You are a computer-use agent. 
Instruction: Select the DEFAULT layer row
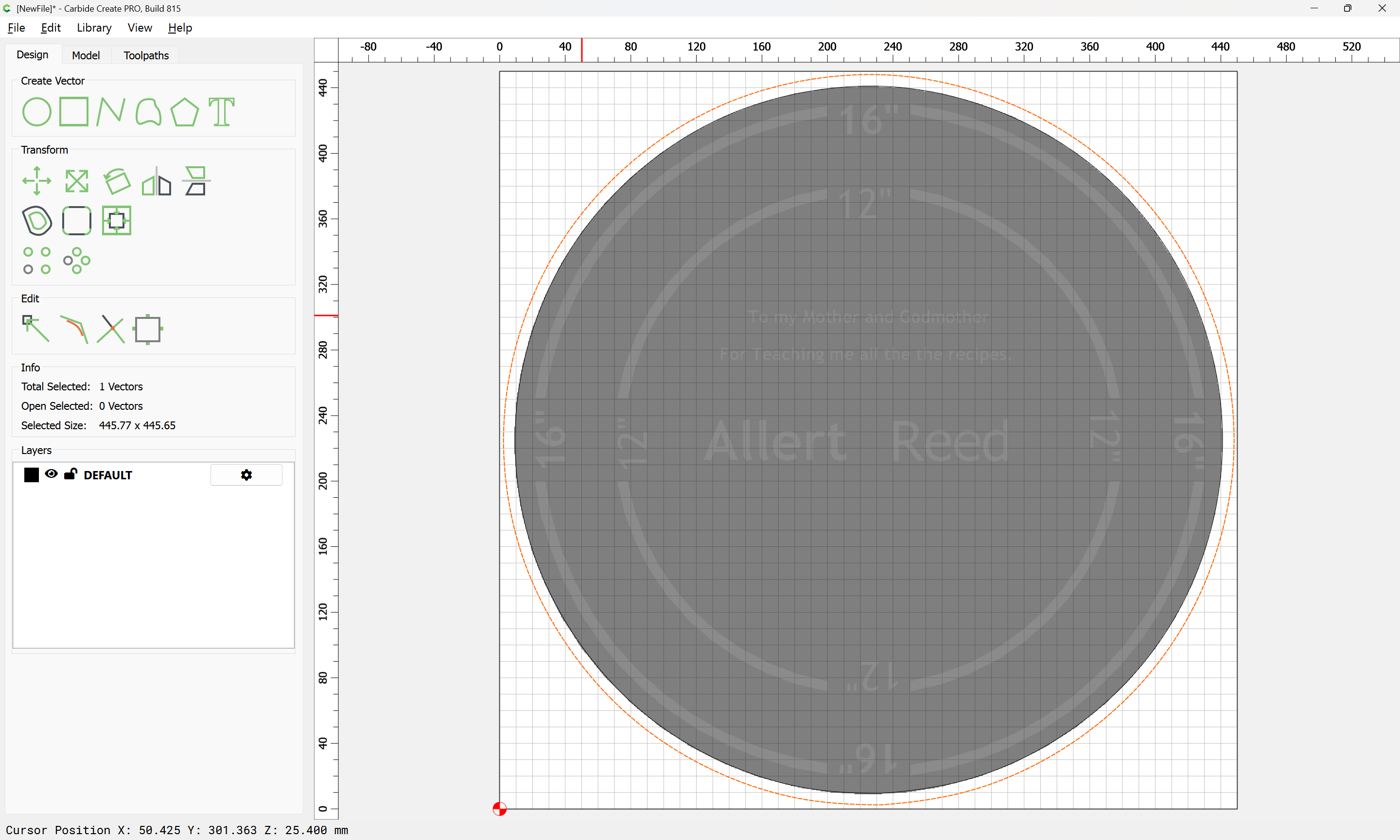(153, 475)
